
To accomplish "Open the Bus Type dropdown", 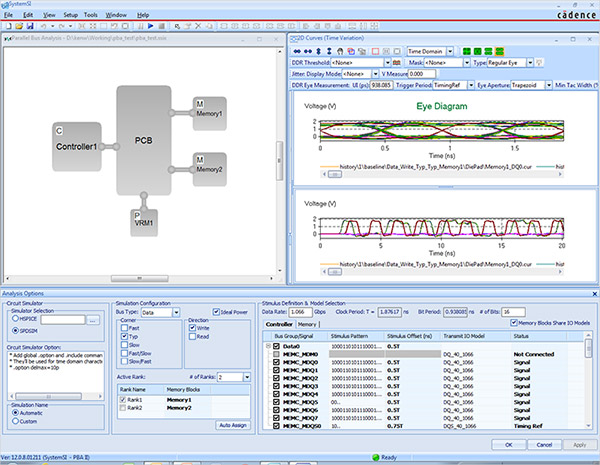I will coord(176,313).
